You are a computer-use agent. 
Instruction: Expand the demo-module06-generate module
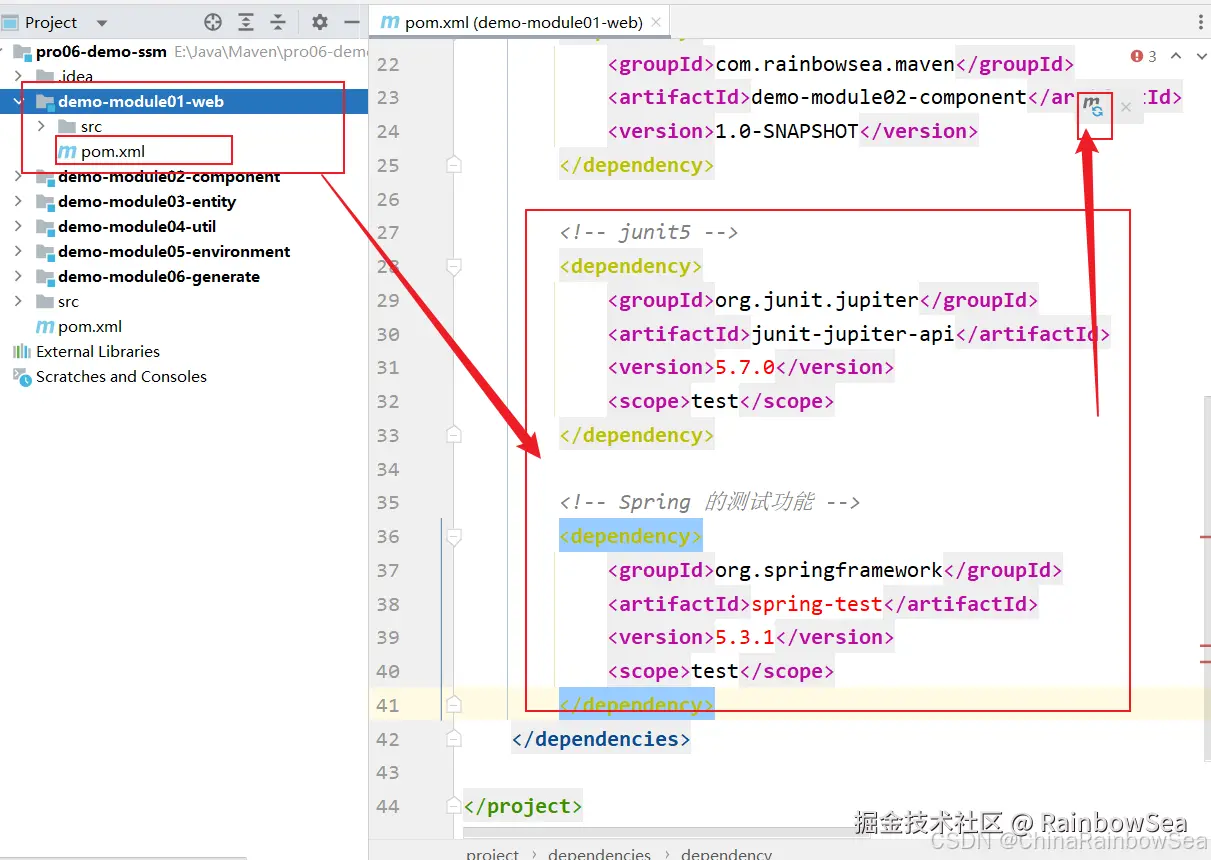click(19, 276)
